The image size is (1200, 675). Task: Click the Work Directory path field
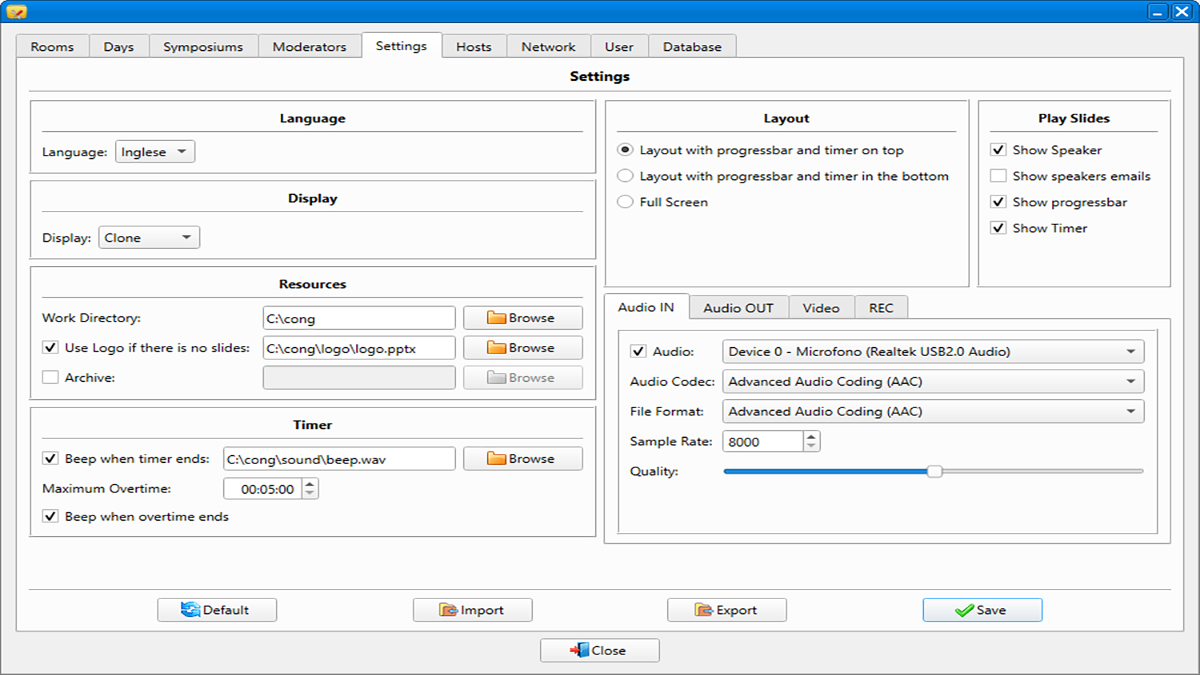[359, 318]
